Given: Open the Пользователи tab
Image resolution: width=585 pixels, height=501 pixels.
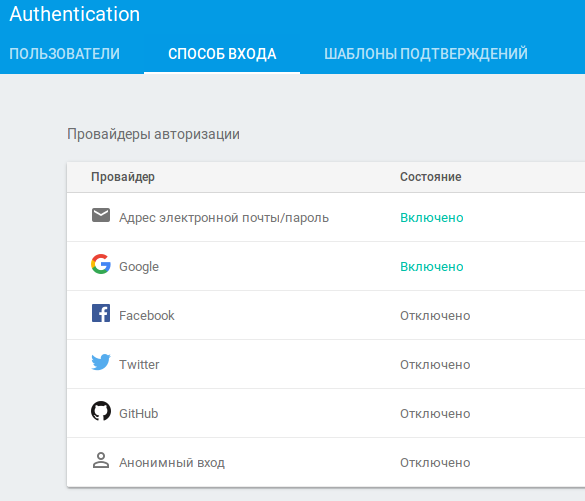Looking at the screenshot, I should click(65, 54).
